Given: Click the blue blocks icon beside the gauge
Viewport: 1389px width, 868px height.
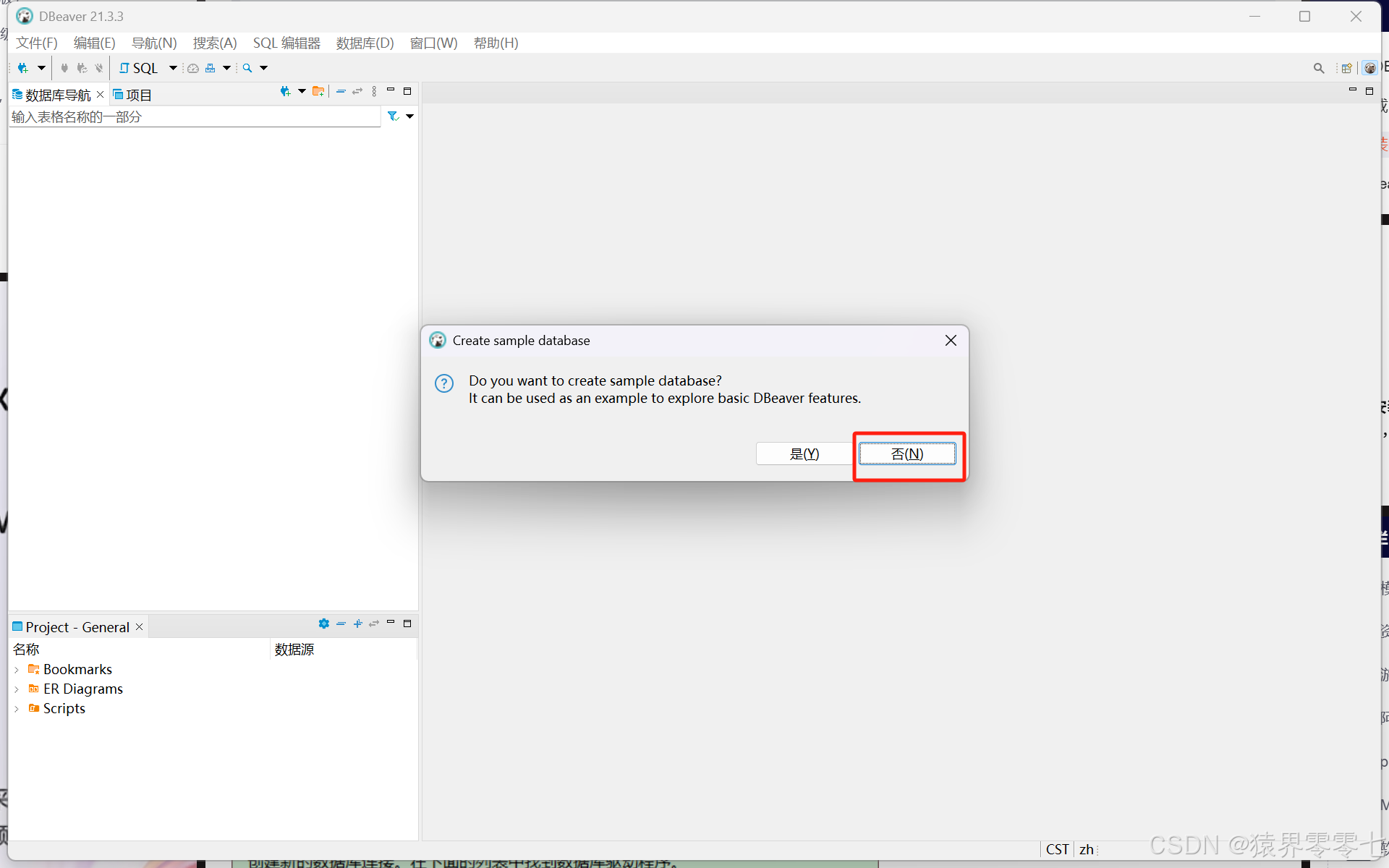Looking at the screenshot, I should (211, 68).
